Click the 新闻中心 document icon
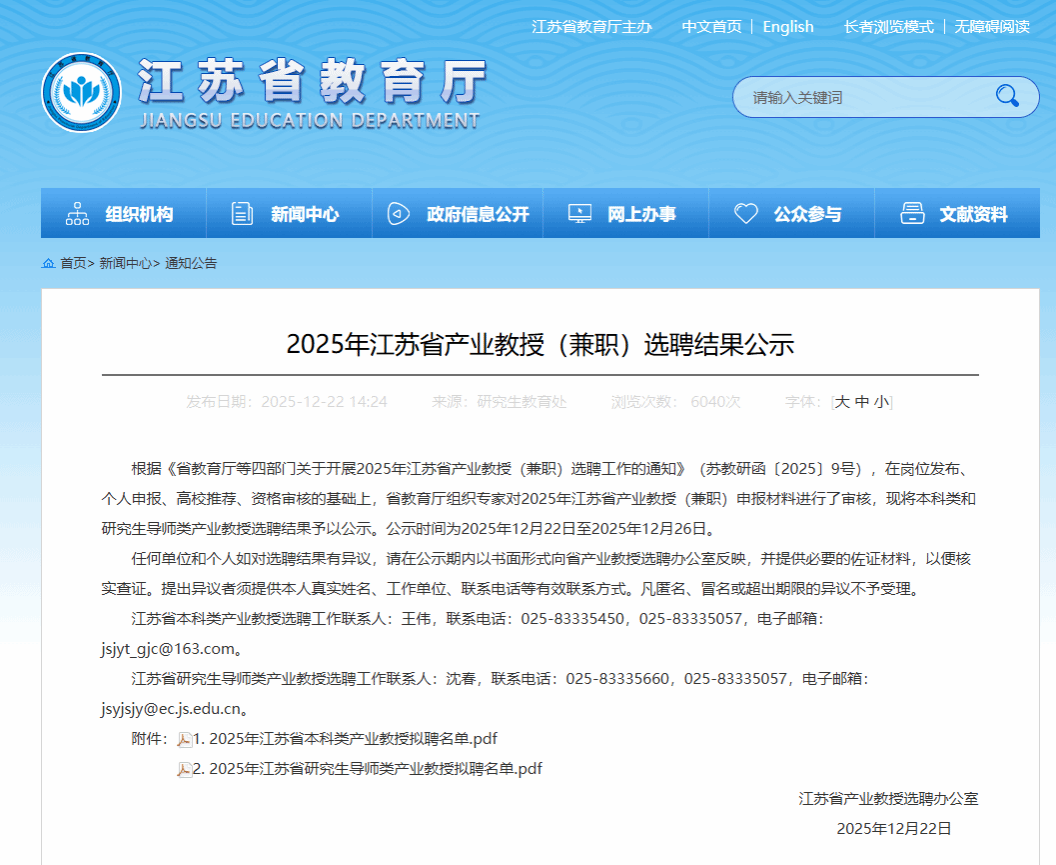The width and height of the screenshot is (1056, 865). tap(242, 214)
